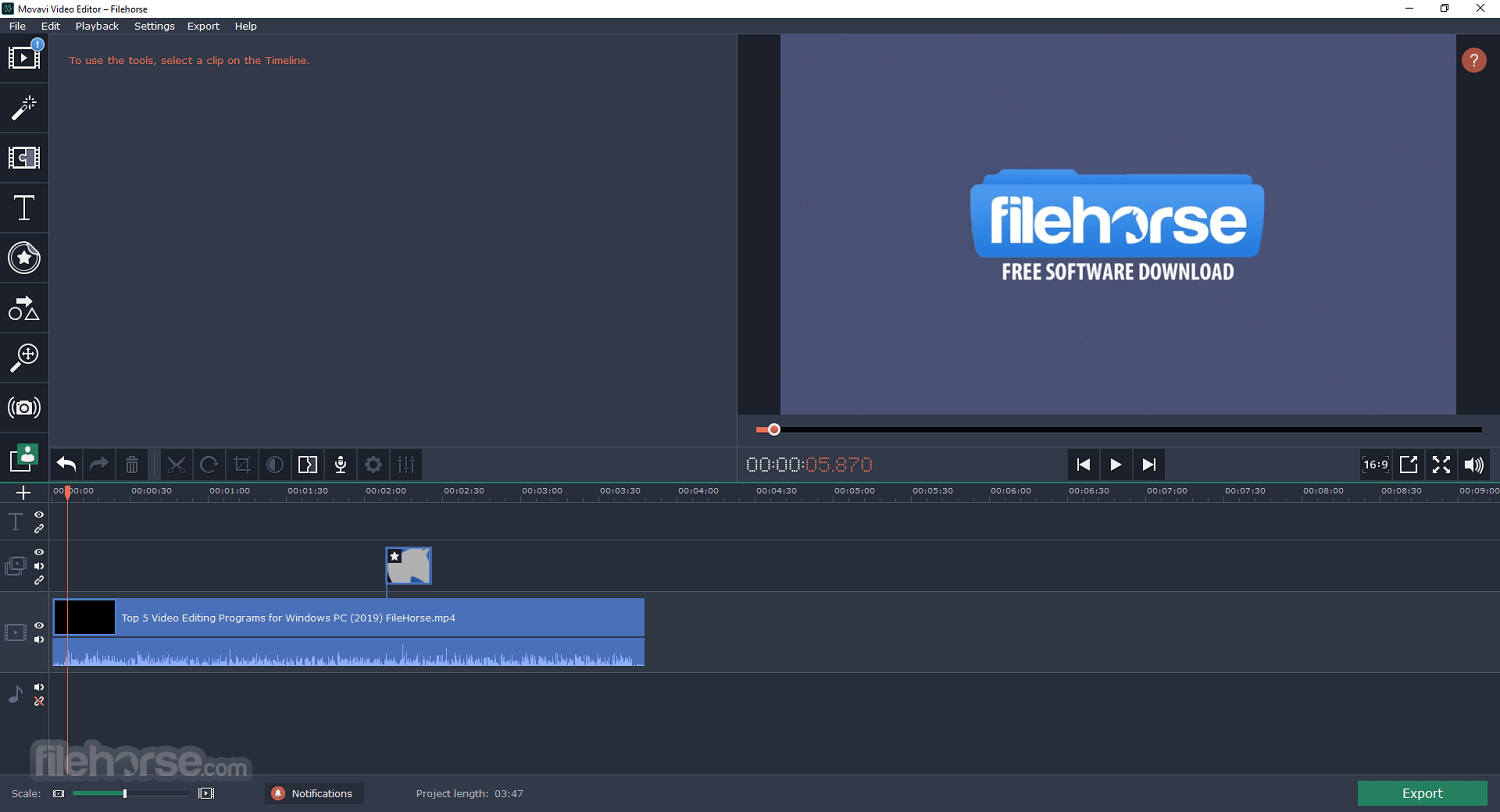
Task: Open Clip Properties gear
Action: click(373, 464)
